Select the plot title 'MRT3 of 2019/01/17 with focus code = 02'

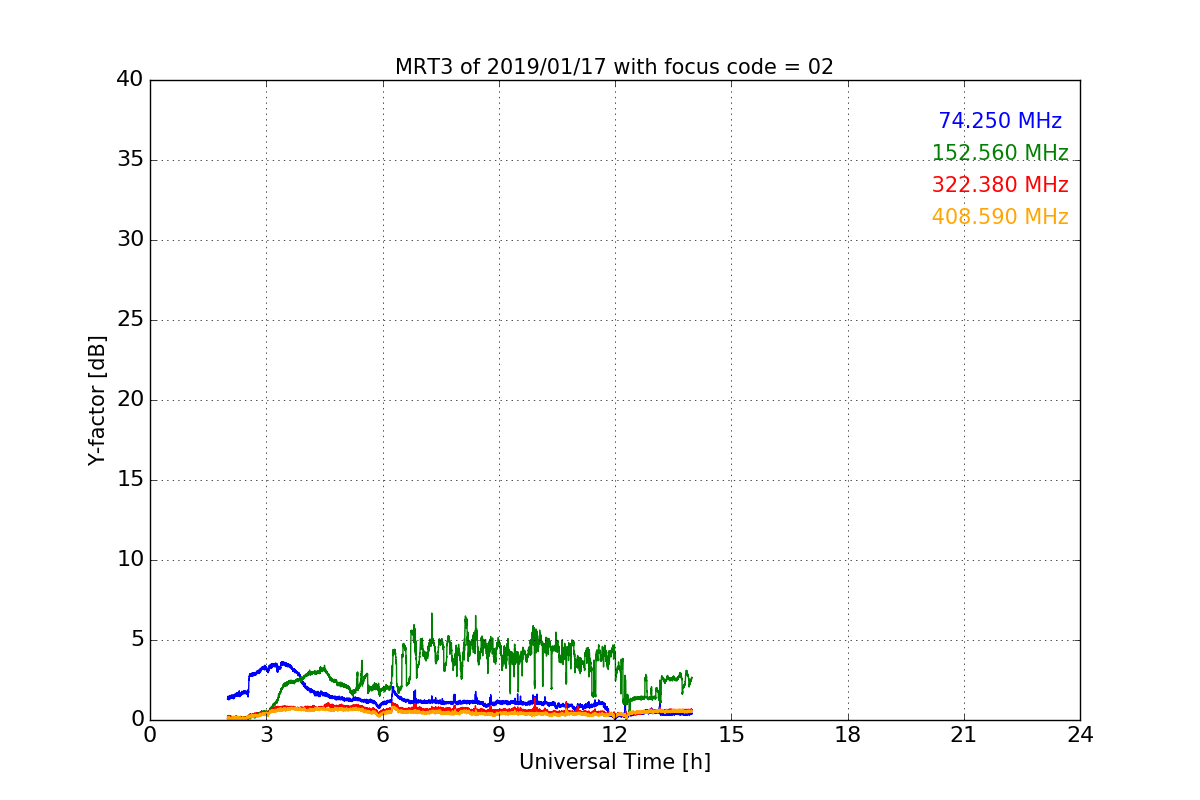(x=614, y=67)
